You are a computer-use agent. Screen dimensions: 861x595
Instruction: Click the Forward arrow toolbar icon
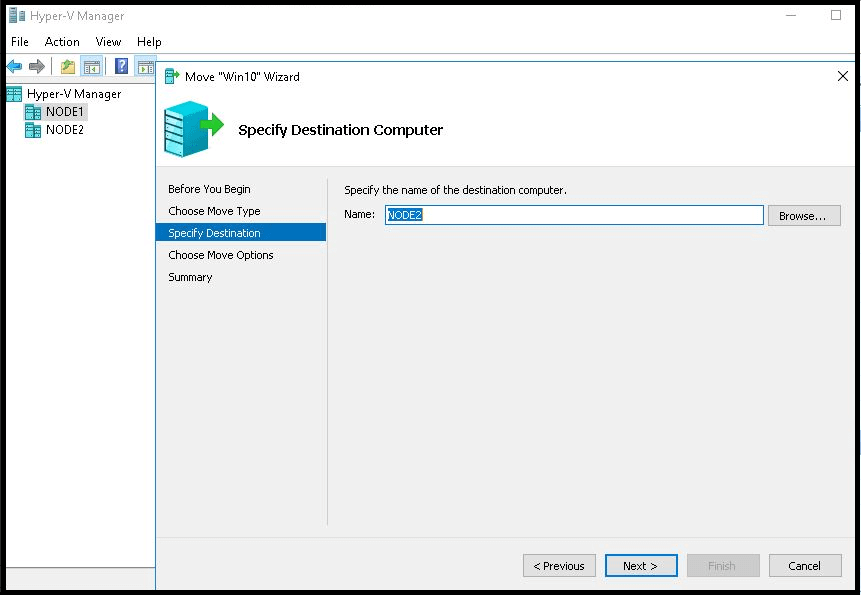tap(36, 67)
